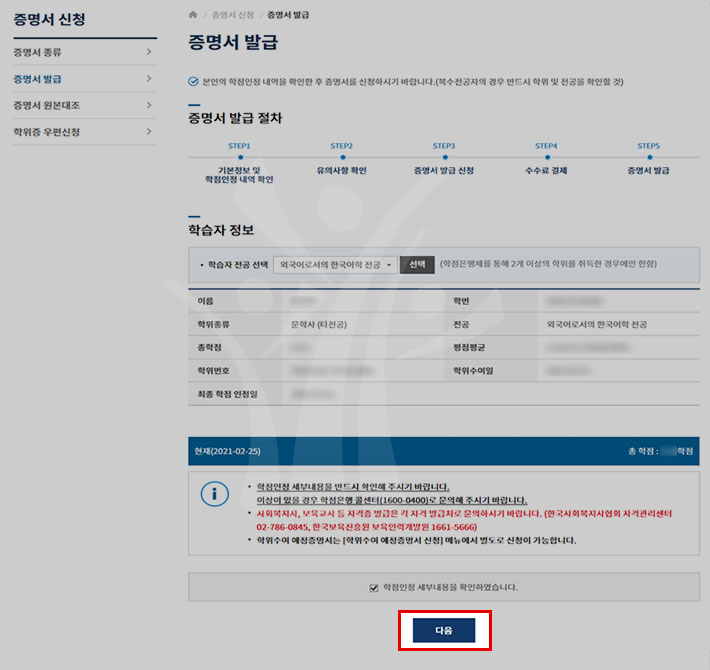This screenshot has width=710, height=670.
Task: Select the STEP5 progress dot
Action: tap(648, 157)
